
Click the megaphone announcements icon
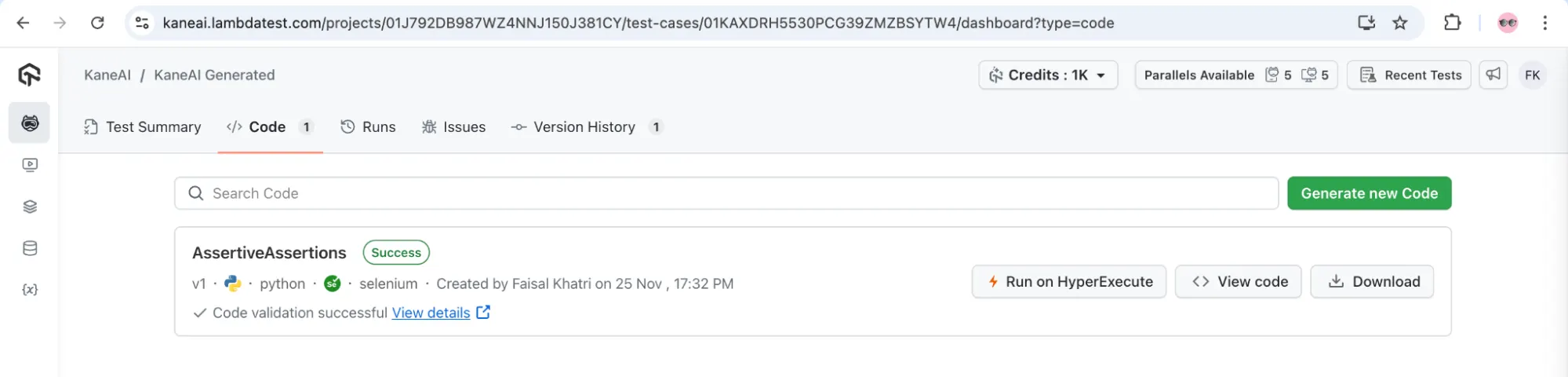[x=1493, y=75]
